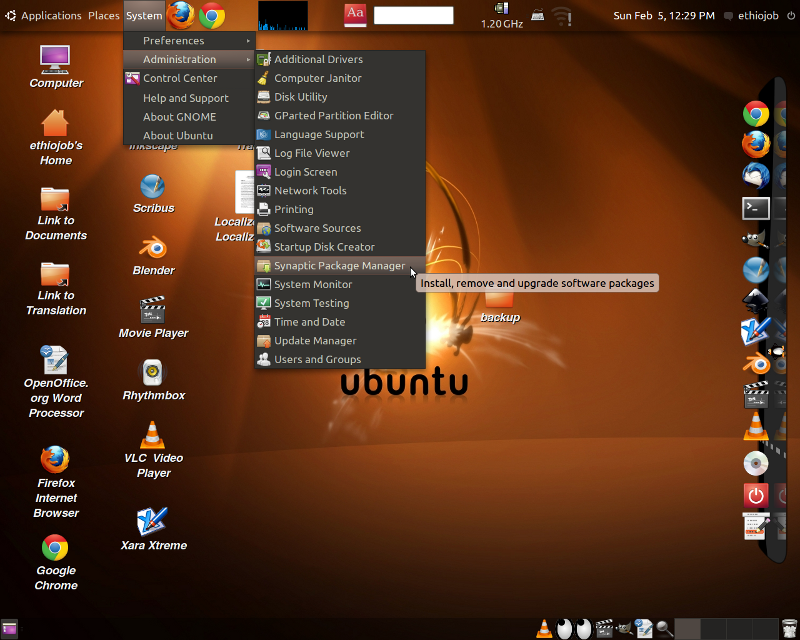The image size is (800, 640).
Task: Launch Update Manager from the menu
Action: point(340,341)
